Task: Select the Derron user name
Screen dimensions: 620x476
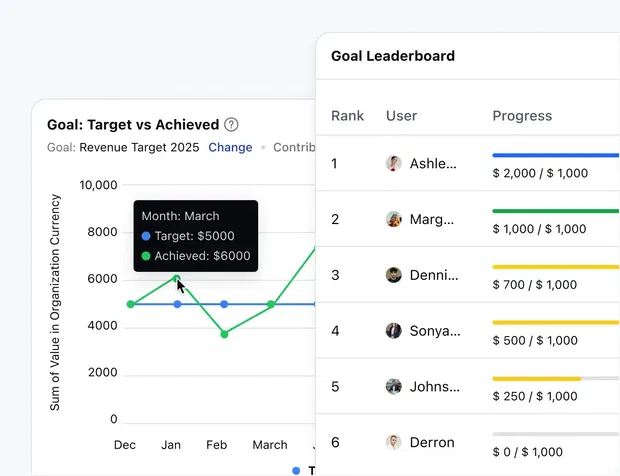Action: click(x=432, y=442)
